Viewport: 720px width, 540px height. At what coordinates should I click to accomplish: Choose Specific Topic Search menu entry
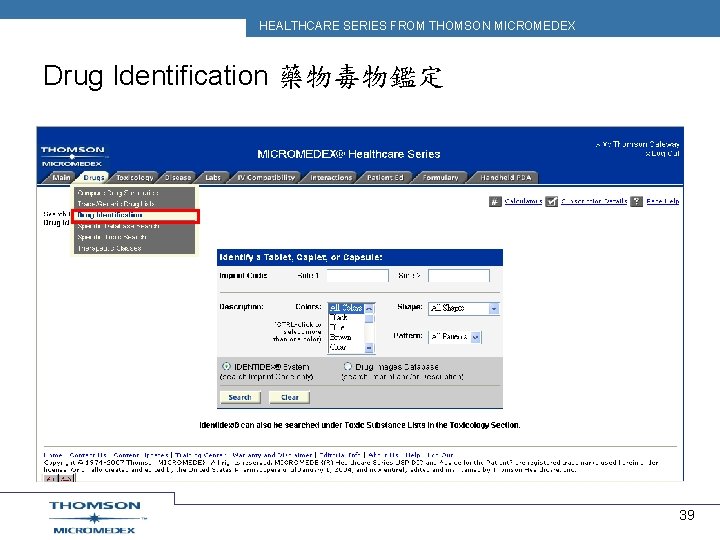[x=134, y=237]
